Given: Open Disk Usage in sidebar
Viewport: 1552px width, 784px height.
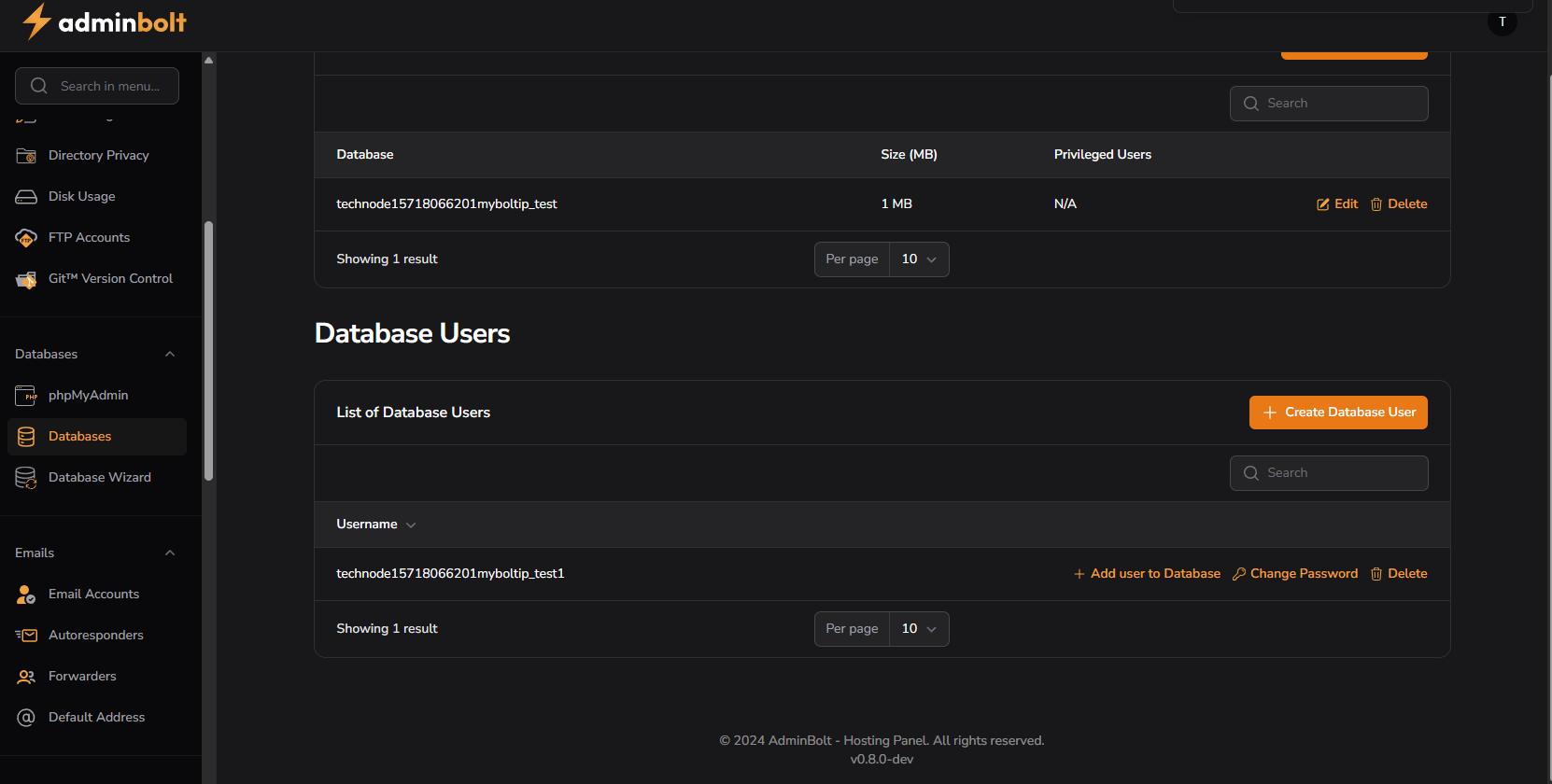Looking at the screenshot, I should (x=81, y=197).
